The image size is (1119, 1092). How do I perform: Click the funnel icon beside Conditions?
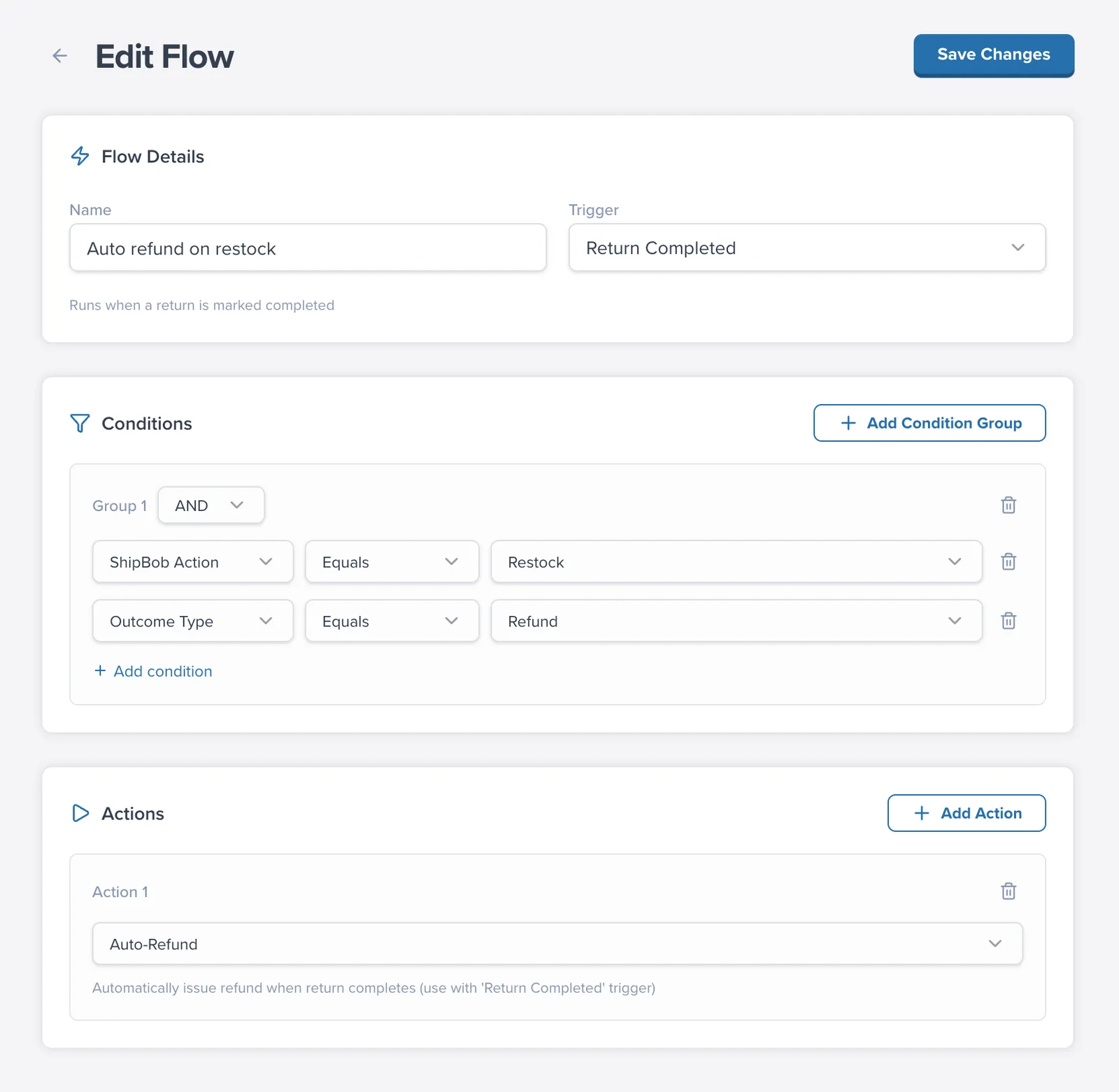(80, 423)
